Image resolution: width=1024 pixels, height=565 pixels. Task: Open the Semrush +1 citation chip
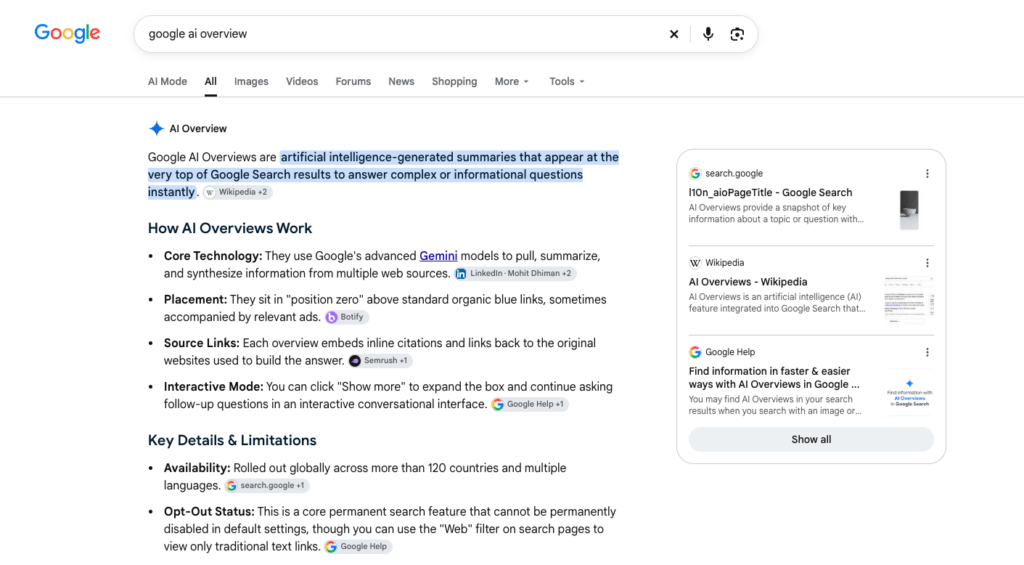pyautogui.click(x=379, y=361)
